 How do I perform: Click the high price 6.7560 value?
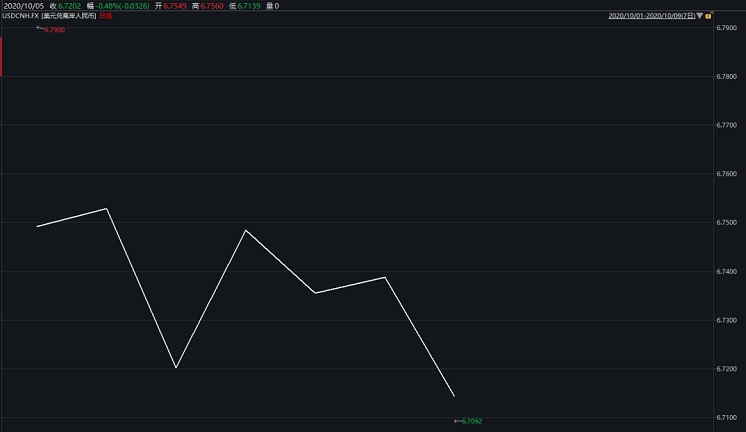(212, 6)
